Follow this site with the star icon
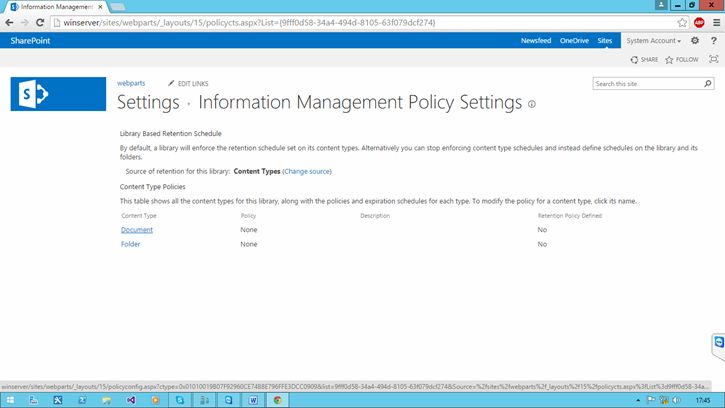 (682, 60)
